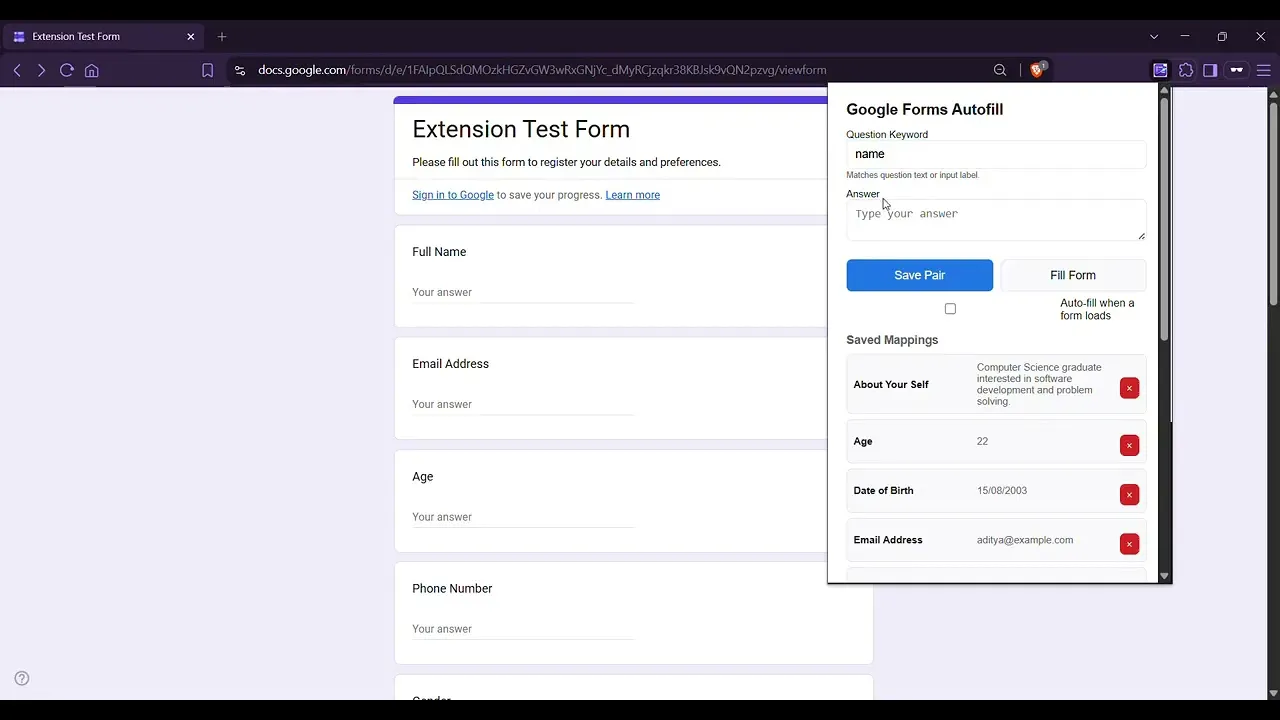This screenshot has height=720, width=1280.
Task: Open the Learn more link
Action: pos(632,195)
